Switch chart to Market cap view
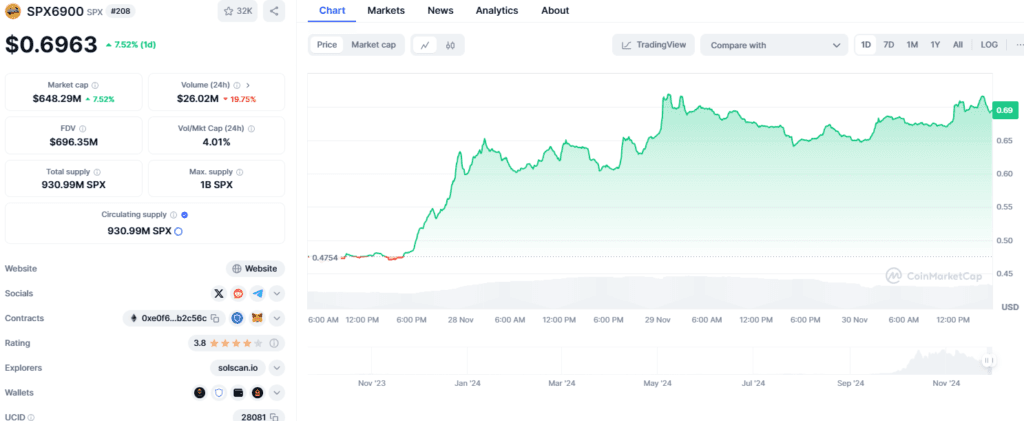This screenshot has width=1024, height=421. pyautogui.click(x=374, y=45)
